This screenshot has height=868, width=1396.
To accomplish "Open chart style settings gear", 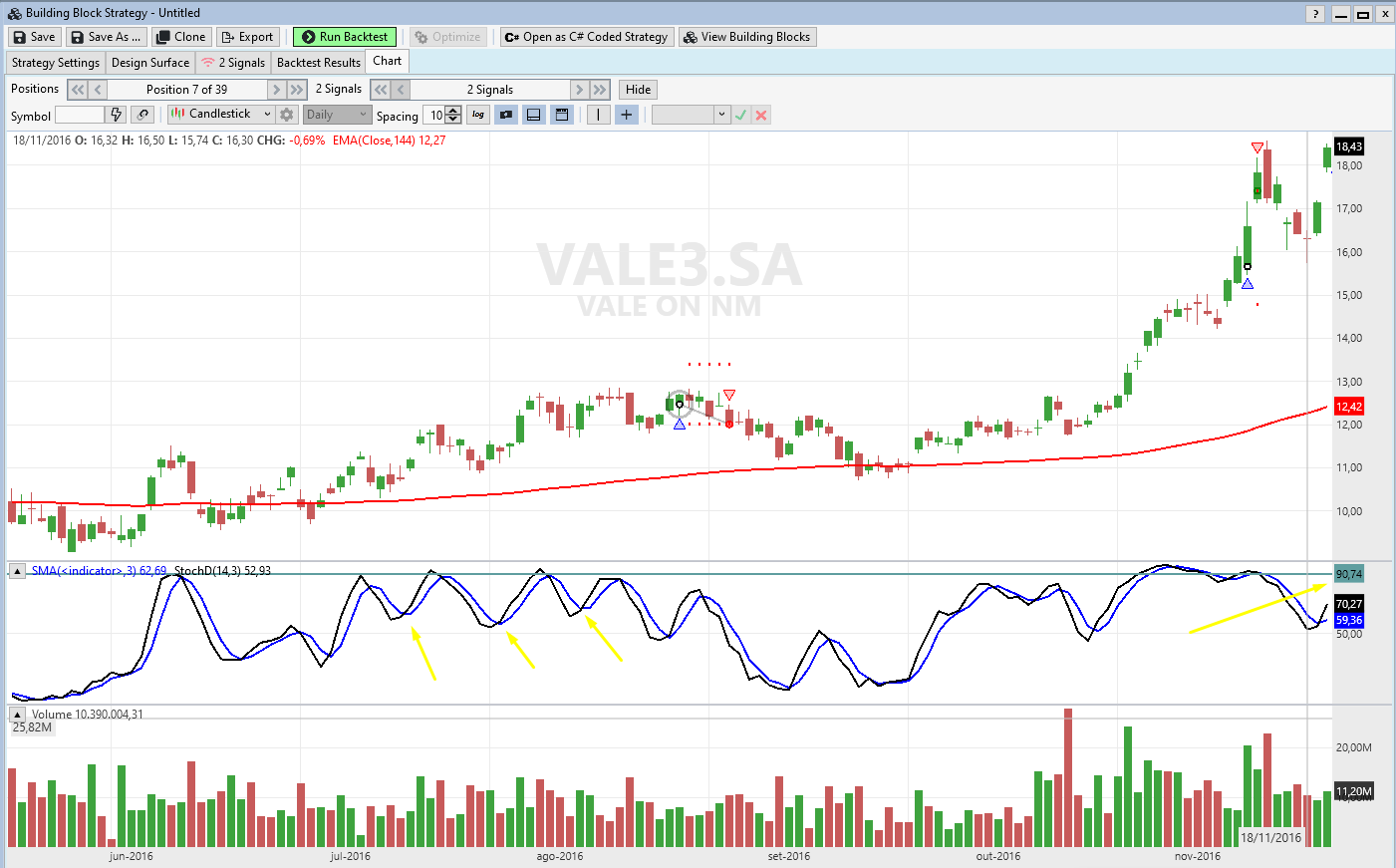I will point(287,115).
